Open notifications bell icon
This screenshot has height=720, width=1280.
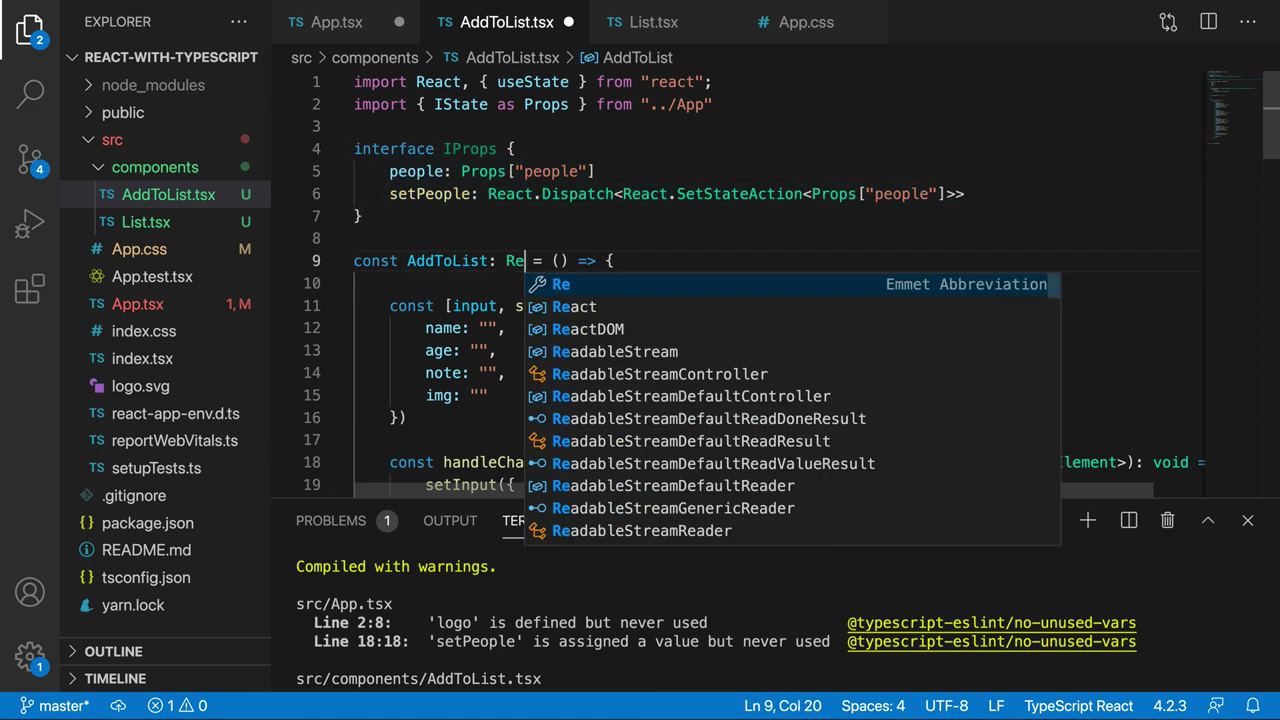pos(1254,706)
